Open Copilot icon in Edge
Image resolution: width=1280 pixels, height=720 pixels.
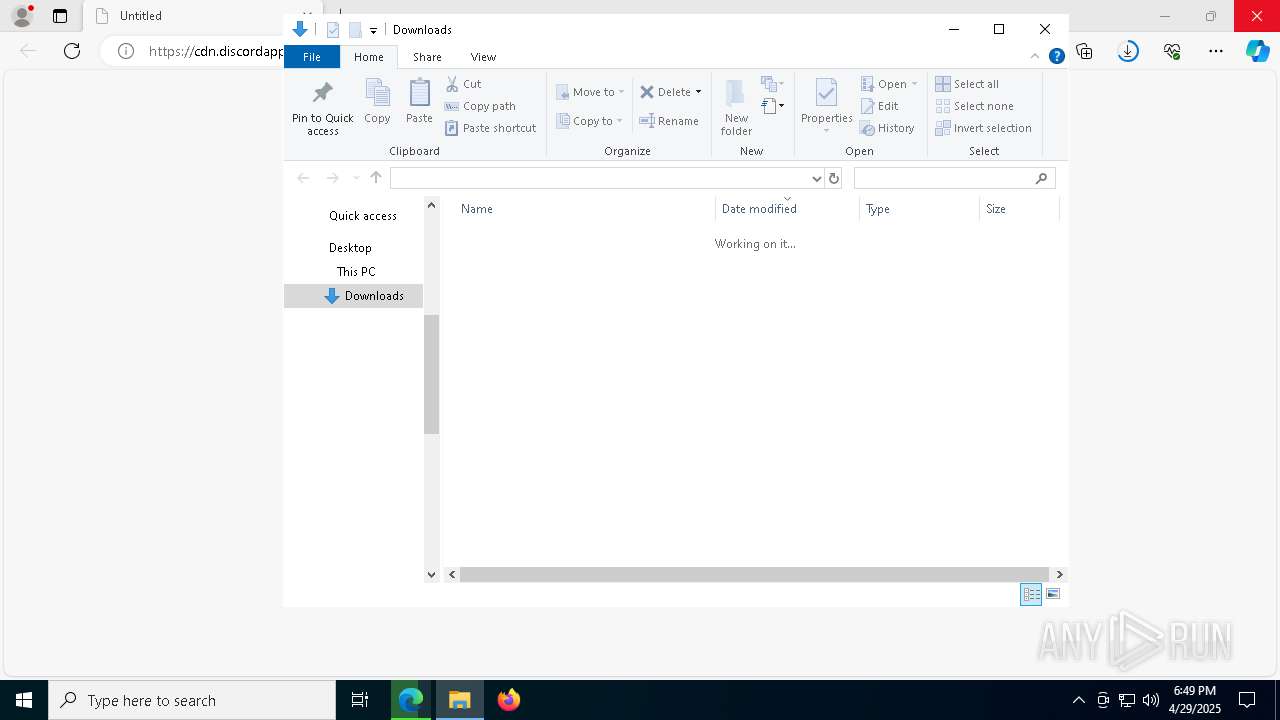[x=1258, y=51]
